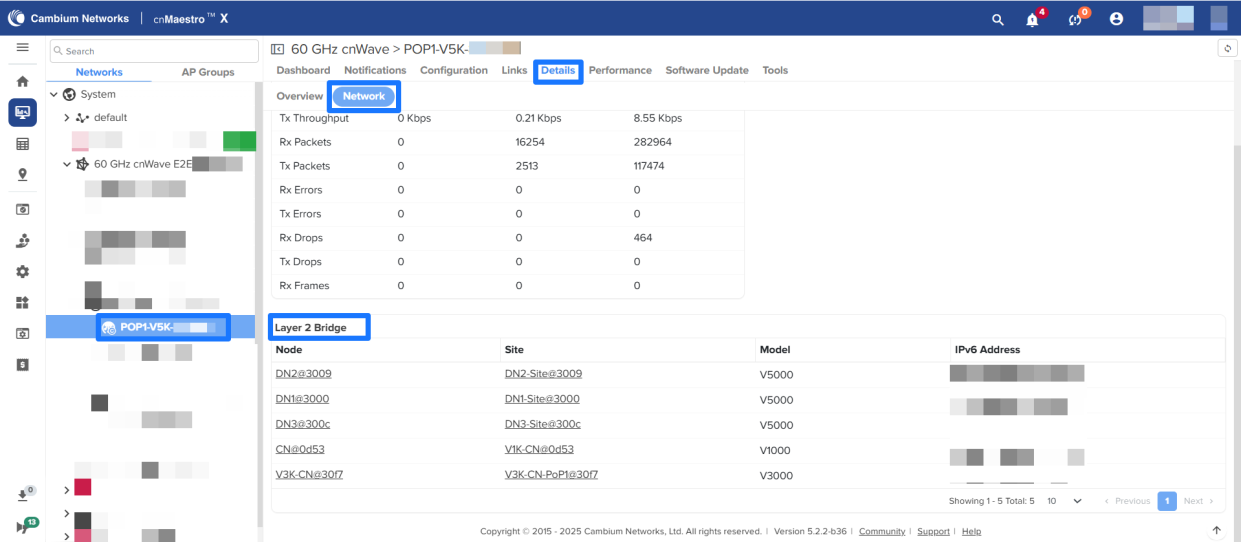Viewport: 1241px width, 542px height.
Task: Open the AP Groups tab
Action: click(x=207, y=72)
